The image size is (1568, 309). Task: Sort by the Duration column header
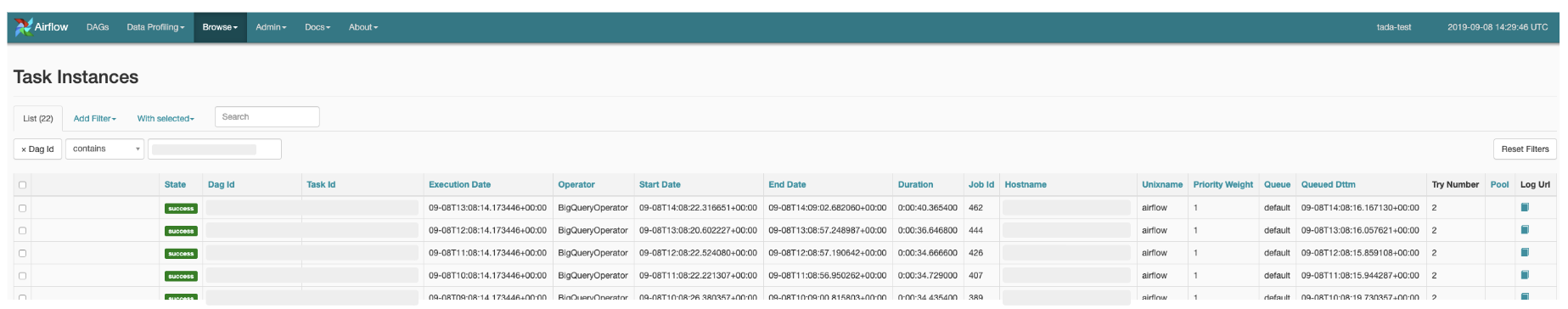(915, 184)
